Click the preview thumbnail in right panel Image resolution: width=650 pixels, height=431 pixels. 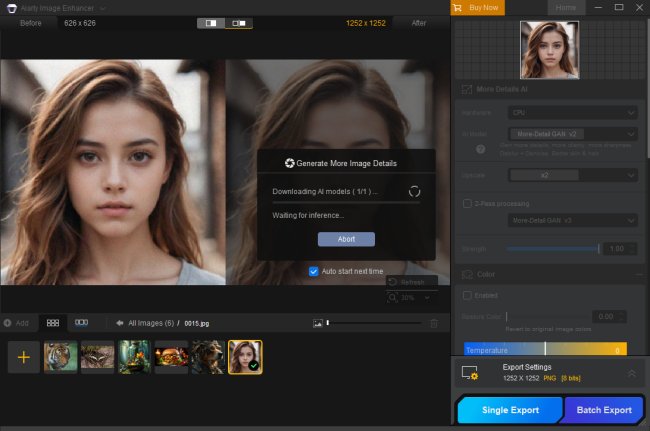tap(549, 50)
